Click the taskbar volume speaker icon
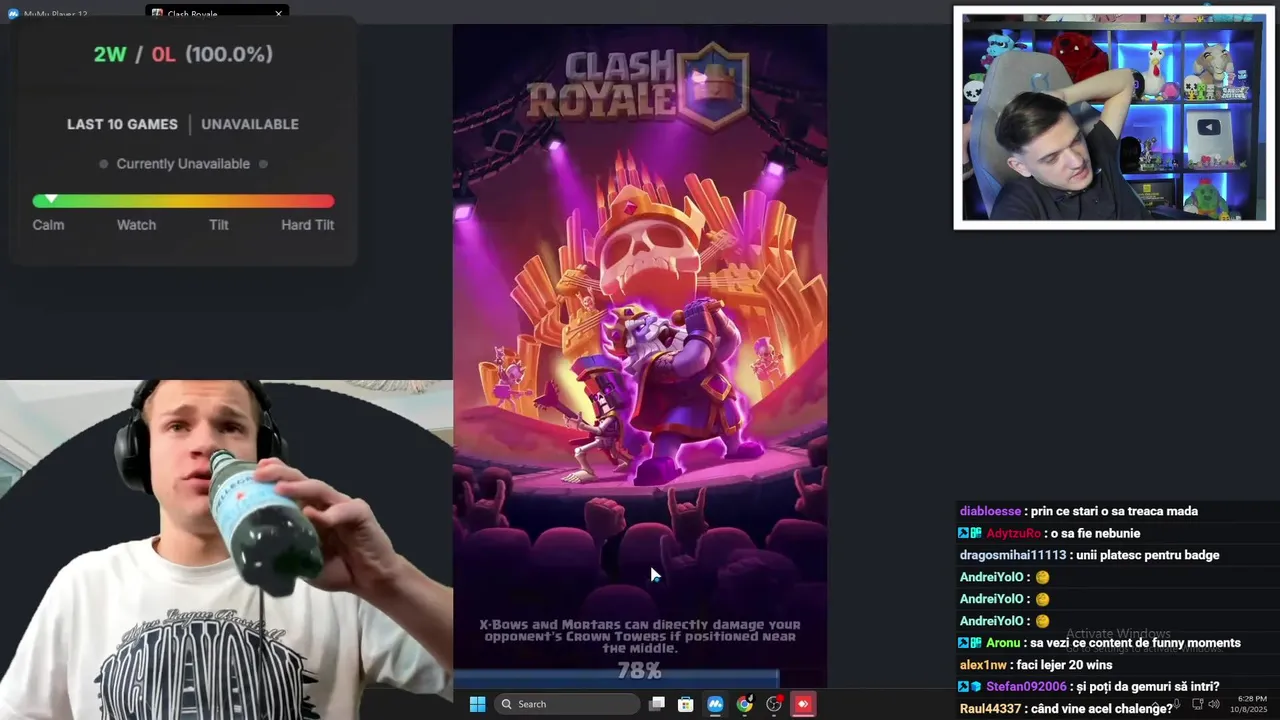The image size is (1280, 720). click(1213, 704)
